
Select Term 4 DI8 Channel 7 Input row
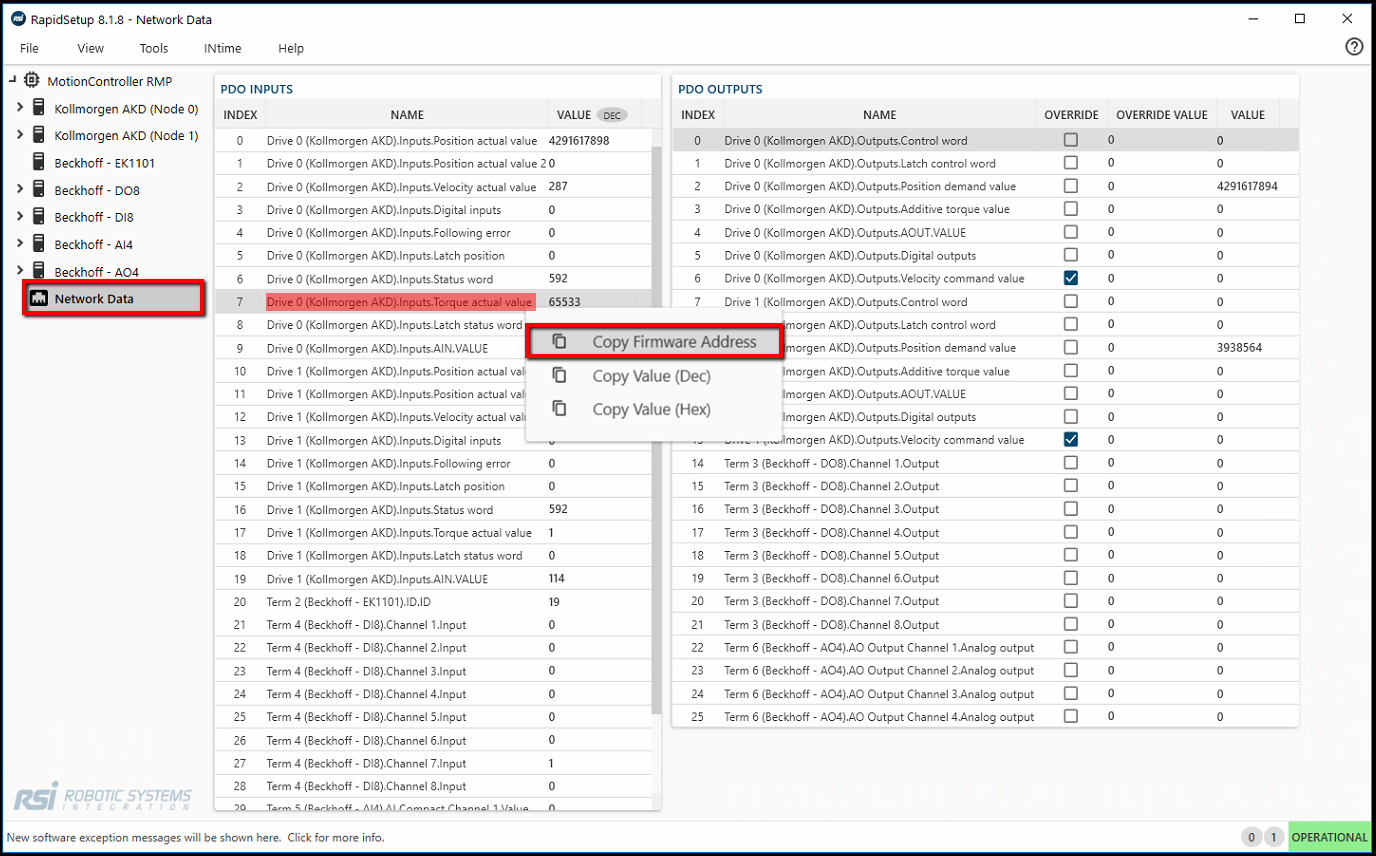433,763
